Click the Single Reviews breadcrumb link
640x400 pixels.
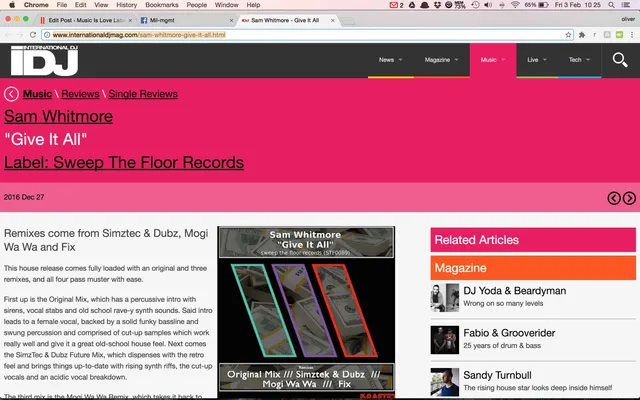coord(143,94)
